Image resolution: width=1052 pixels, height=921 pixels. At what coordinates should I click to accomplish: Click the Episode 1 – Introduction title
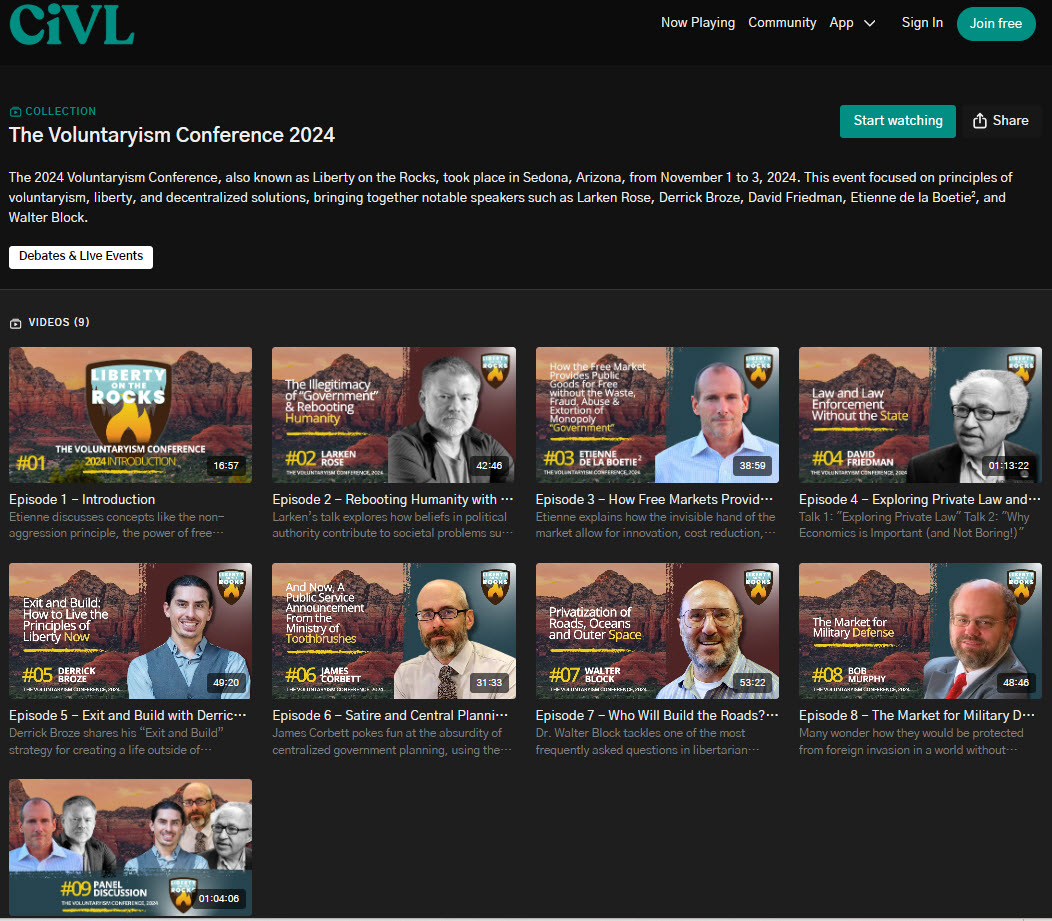coord(82,499)
